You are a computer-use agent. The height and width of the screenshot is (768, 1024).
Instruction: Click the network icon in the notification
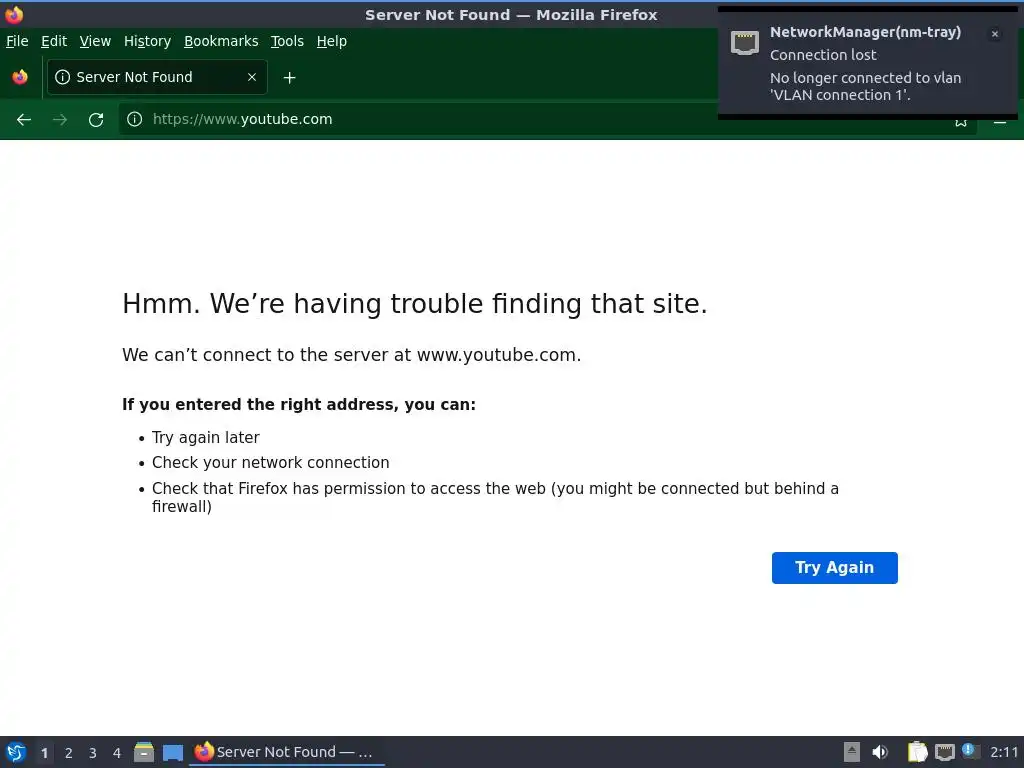coord(744,43)
